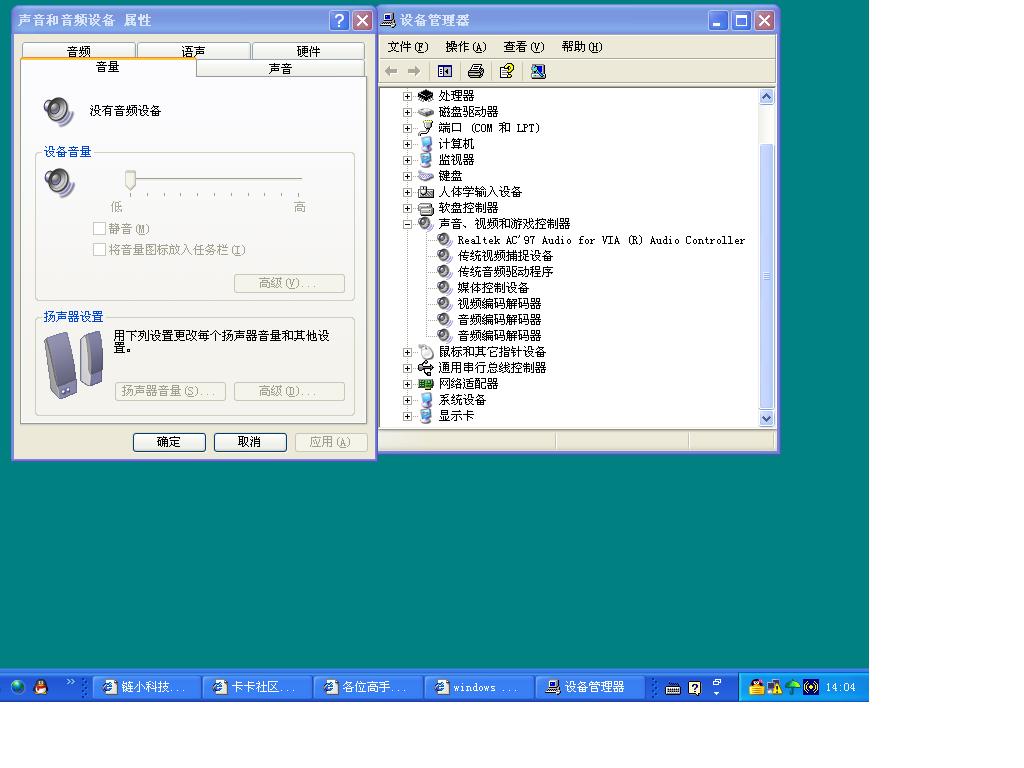Click the 处理器 processor chip icon
1024x768 pixels.
coord(426,96)
